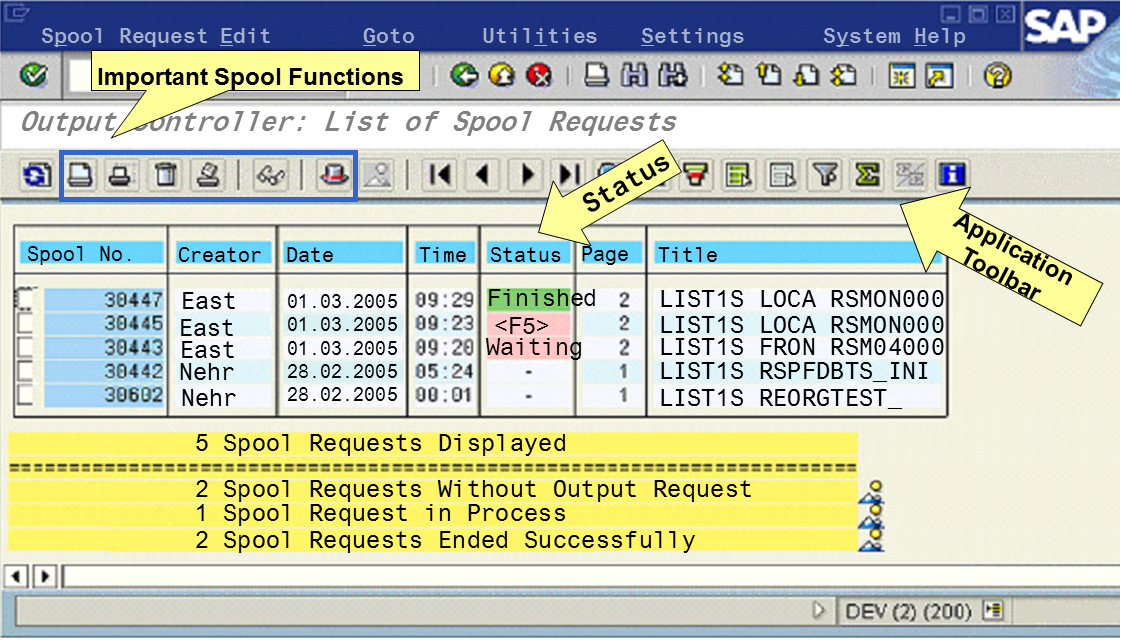Click the red Cancel icon in standard toolbar
This screenshot has height=640, width=1126.
540,76
